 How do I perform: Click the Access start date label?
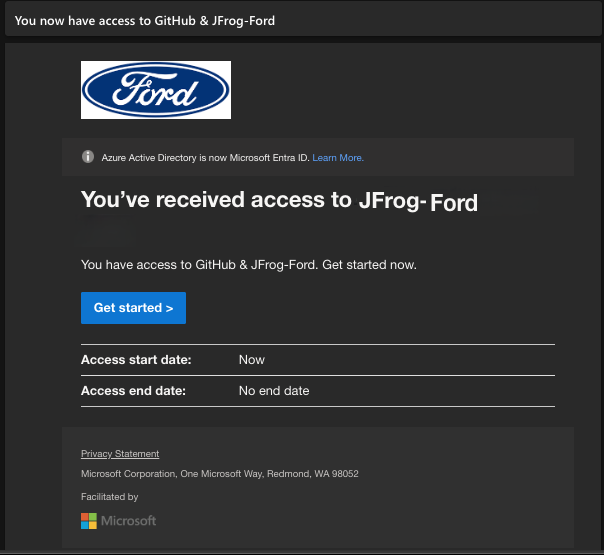click(136, 360)
